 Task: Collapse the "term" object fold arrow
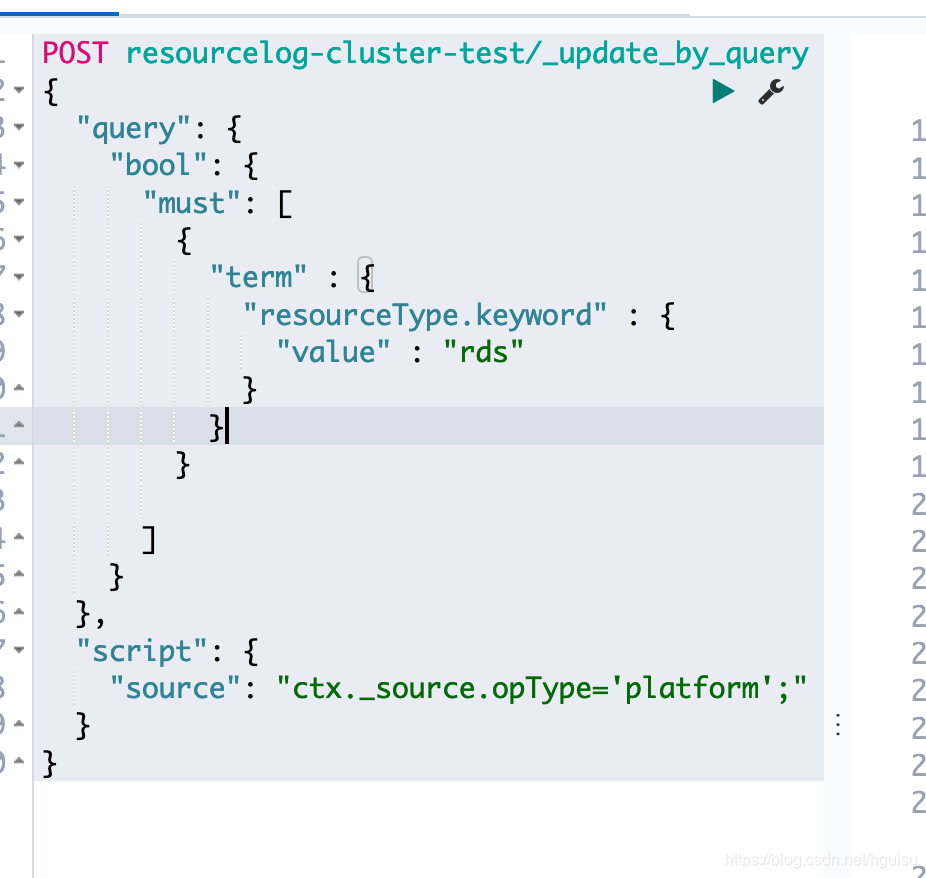pyautogui.click(x=20, y=277)
